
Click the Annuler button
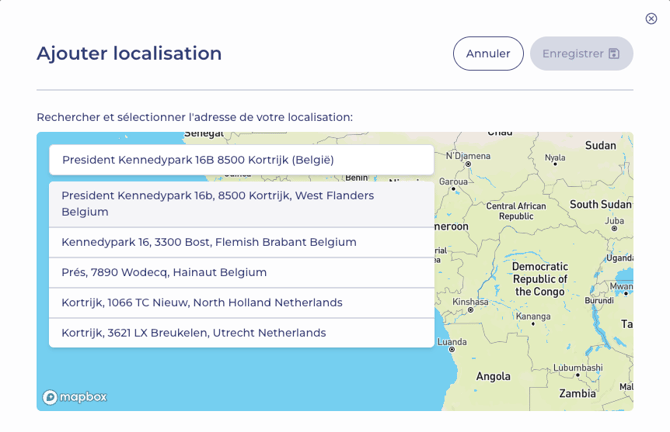488,53
